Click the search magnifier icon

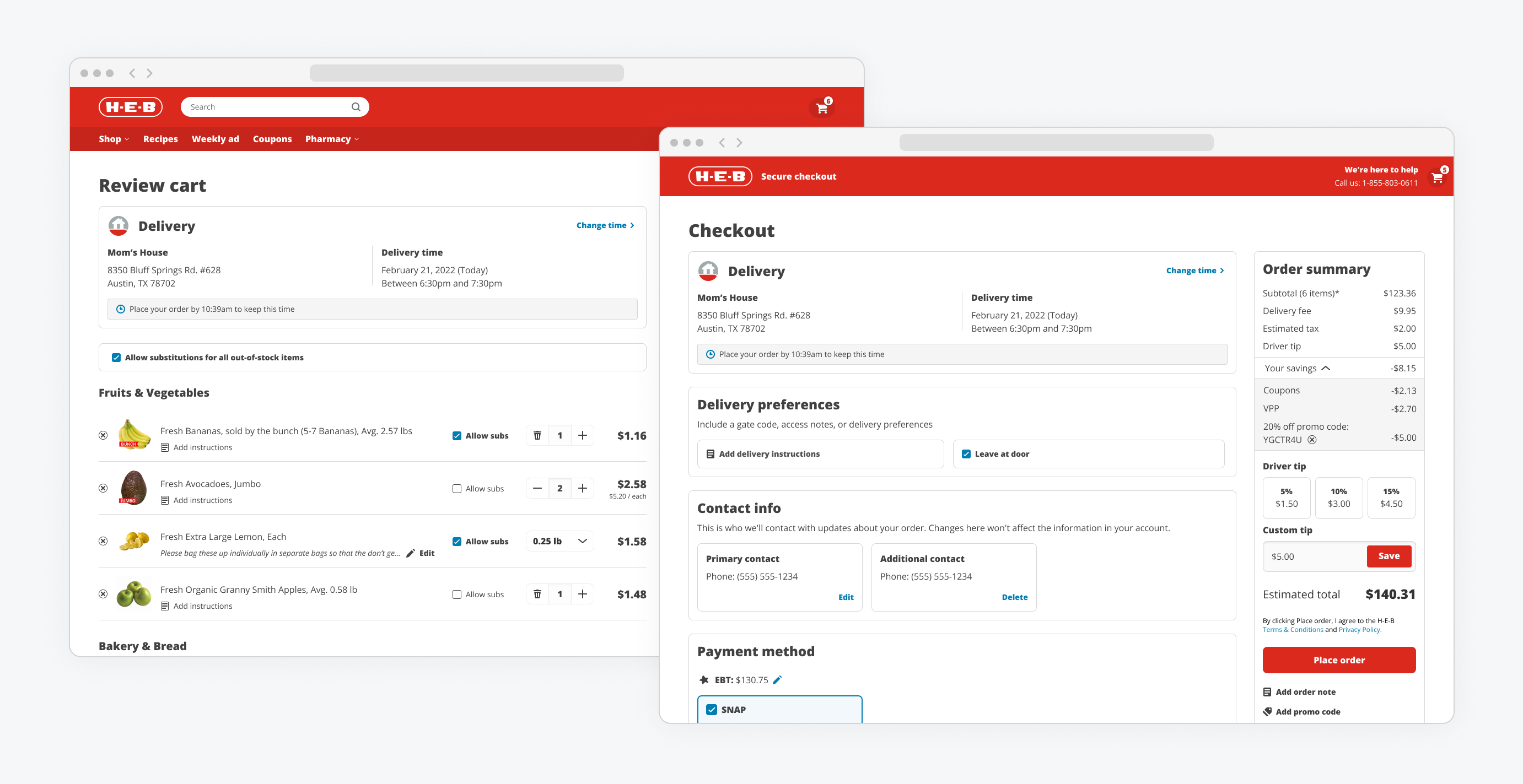(356, 107)
